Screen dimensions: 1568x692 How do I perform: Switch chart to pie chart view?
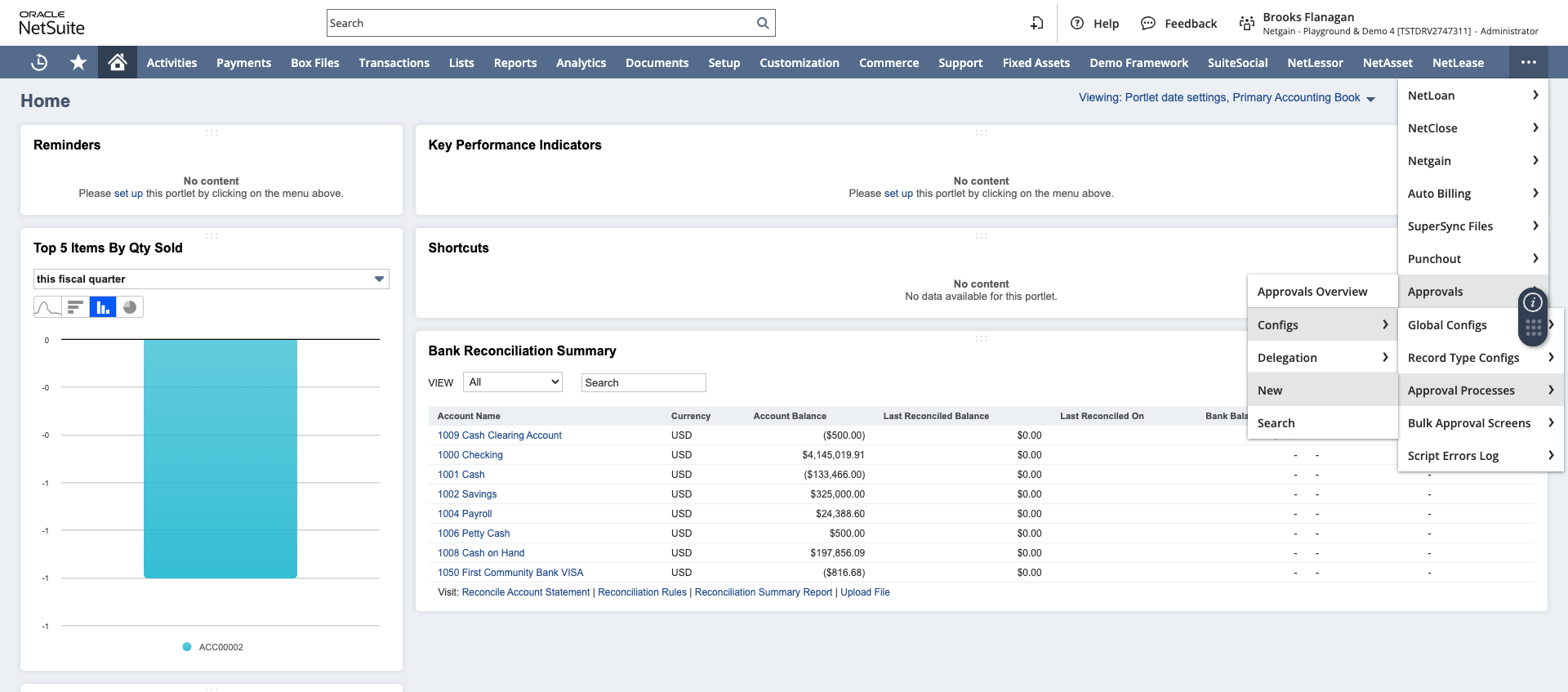pos(130,307)
